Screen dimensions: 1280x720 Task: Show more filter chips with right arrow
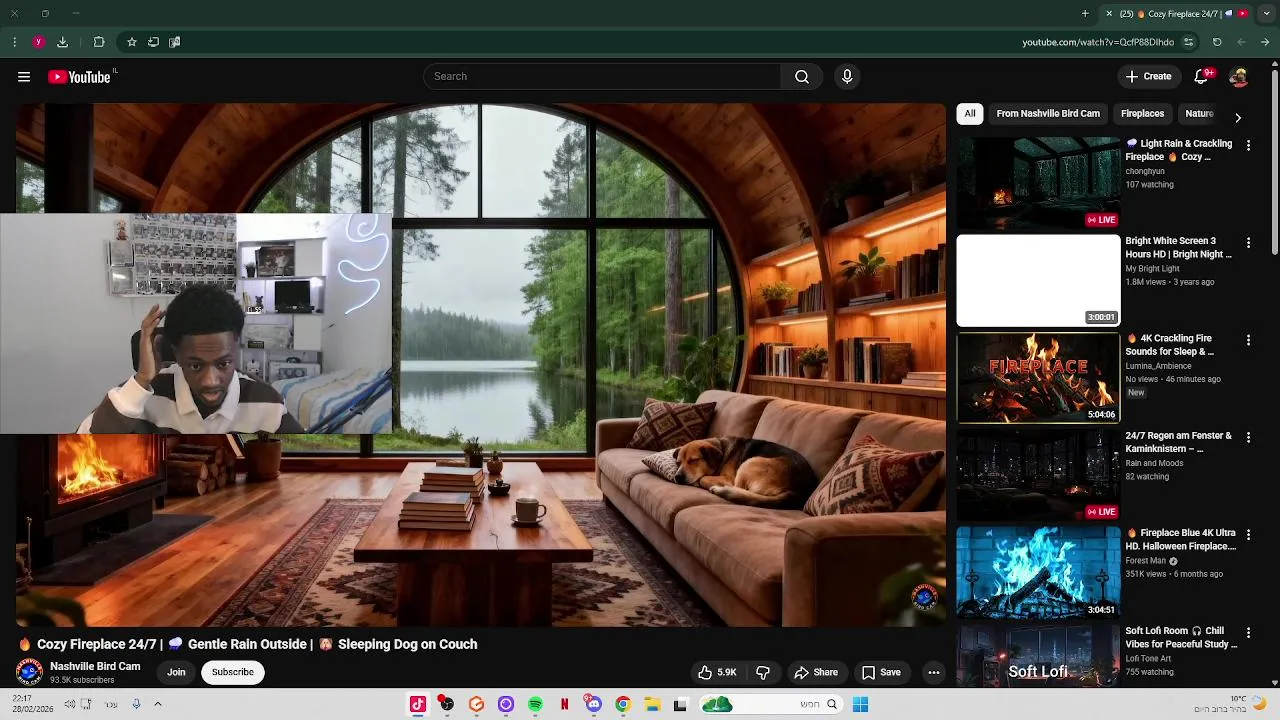point(1238,117)
